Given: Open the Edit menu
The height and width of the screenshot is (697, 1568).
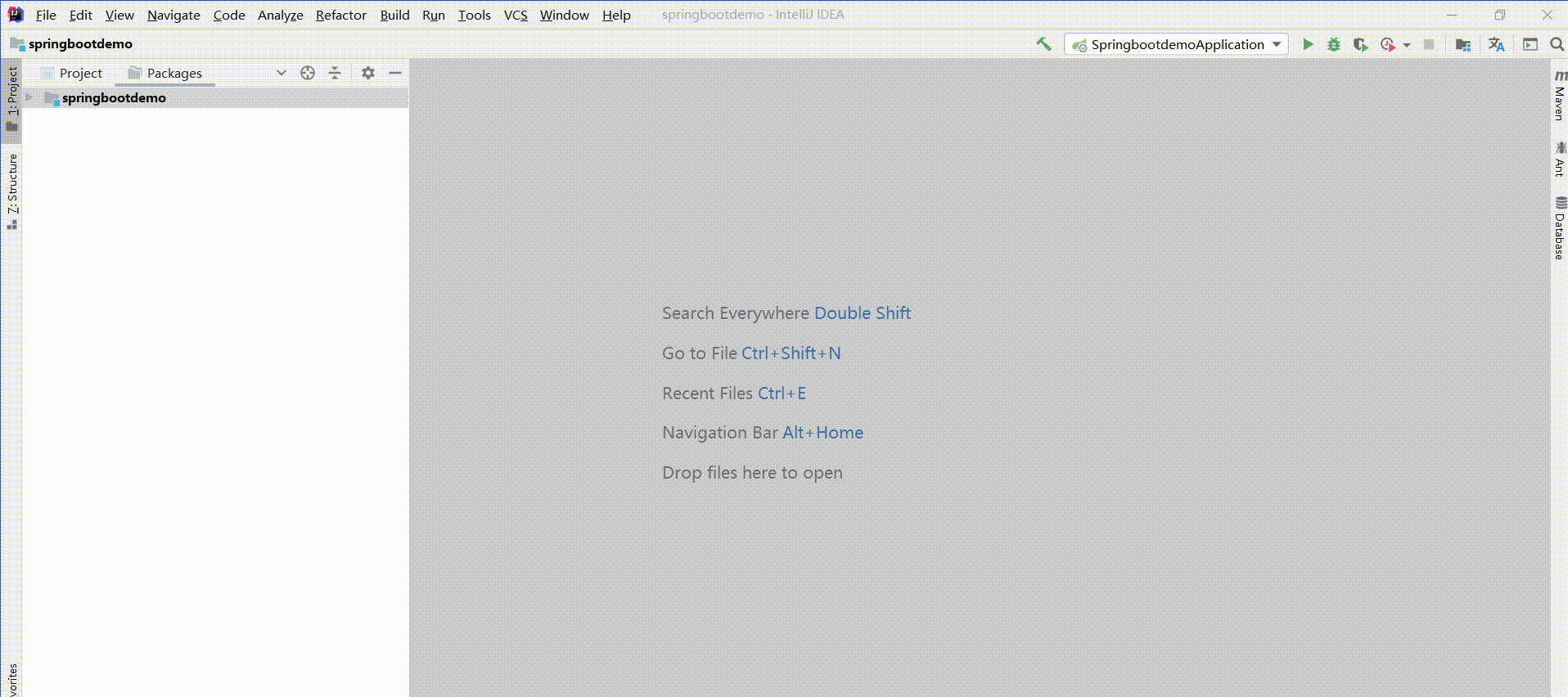Looking at the screenshot, I should (x=81, y=15).
